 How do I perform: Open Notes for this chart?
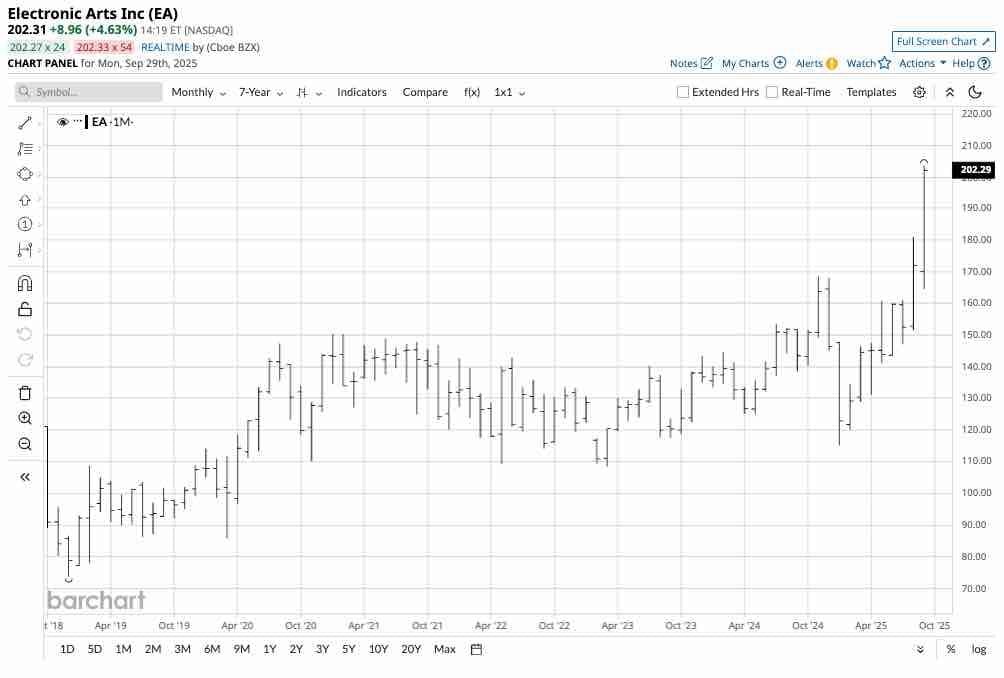[x=691, y=63]
